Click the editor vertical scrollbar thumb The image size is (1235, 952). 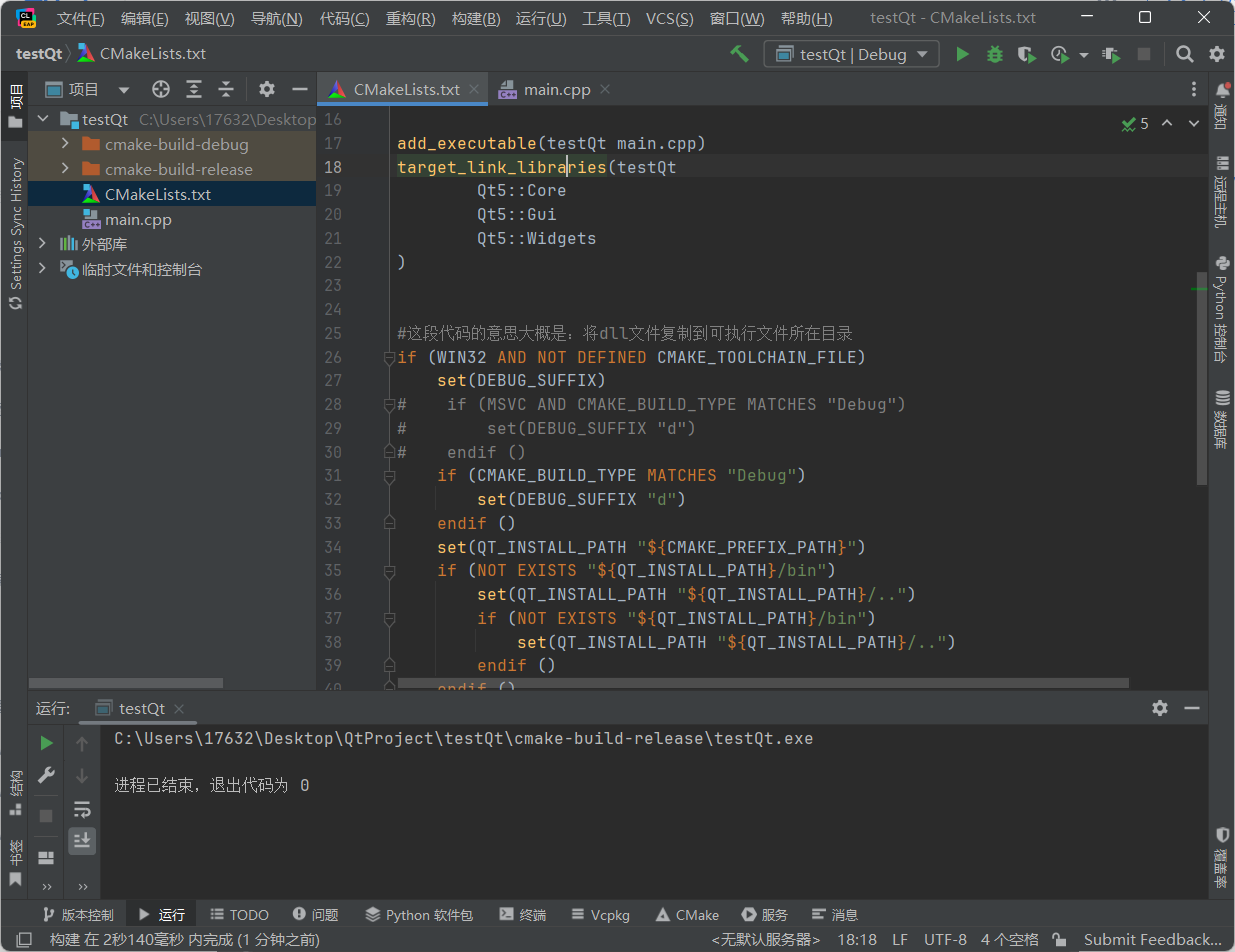coord(1203,378)
